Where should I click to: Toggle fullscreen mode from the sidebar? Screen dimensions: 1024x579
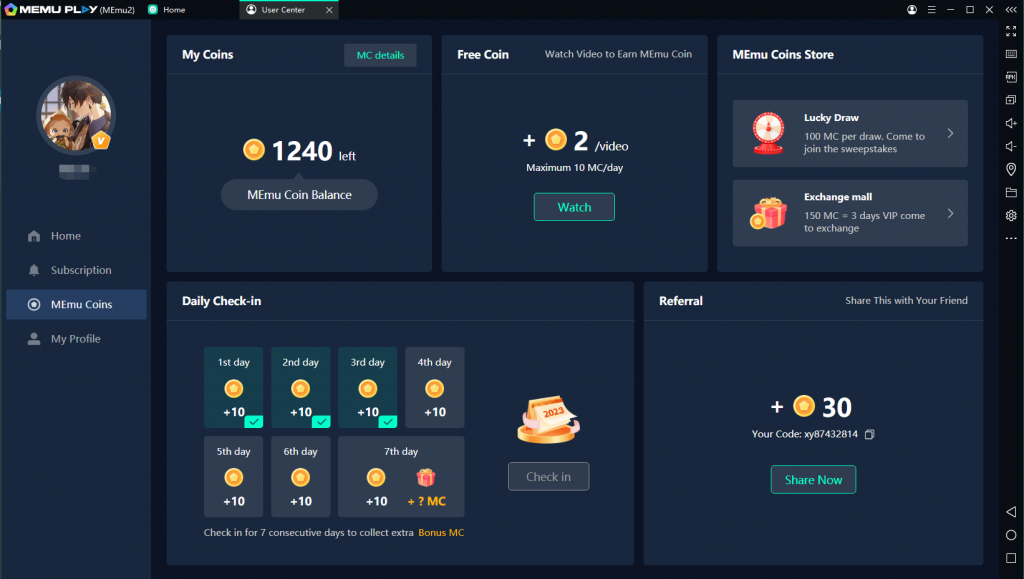1011,31
